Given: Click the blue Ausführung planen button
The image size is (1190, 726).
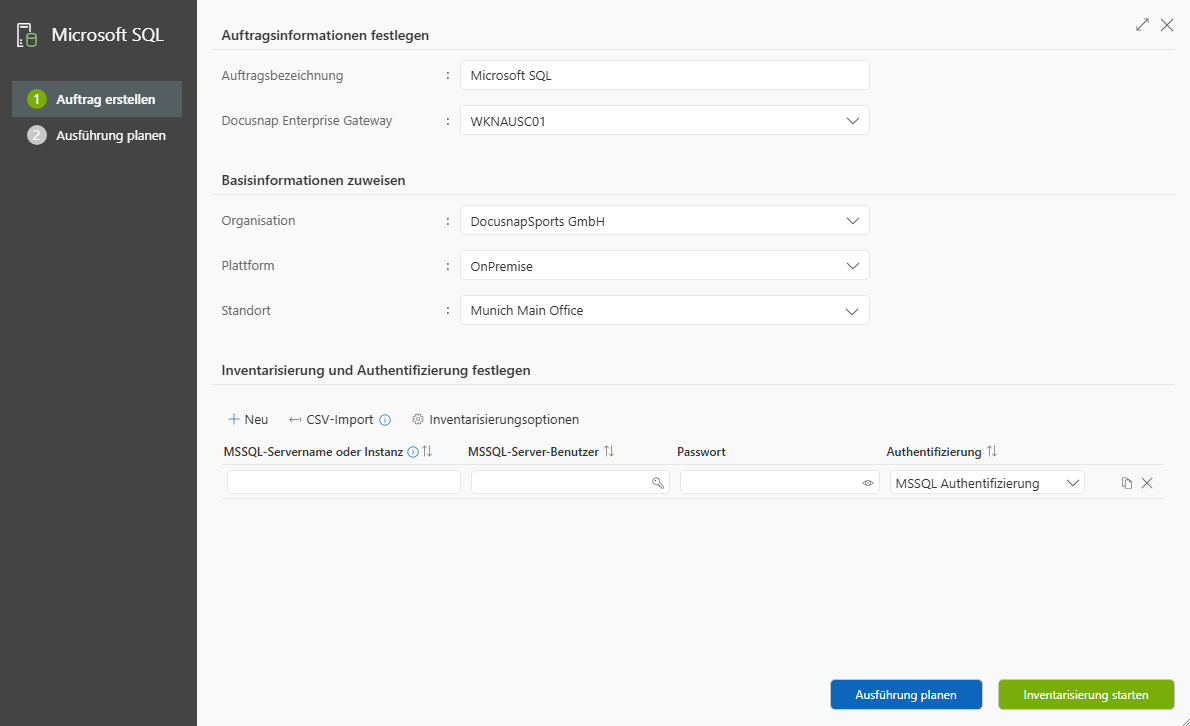Looking at the screenshot, I should point(906,695).
